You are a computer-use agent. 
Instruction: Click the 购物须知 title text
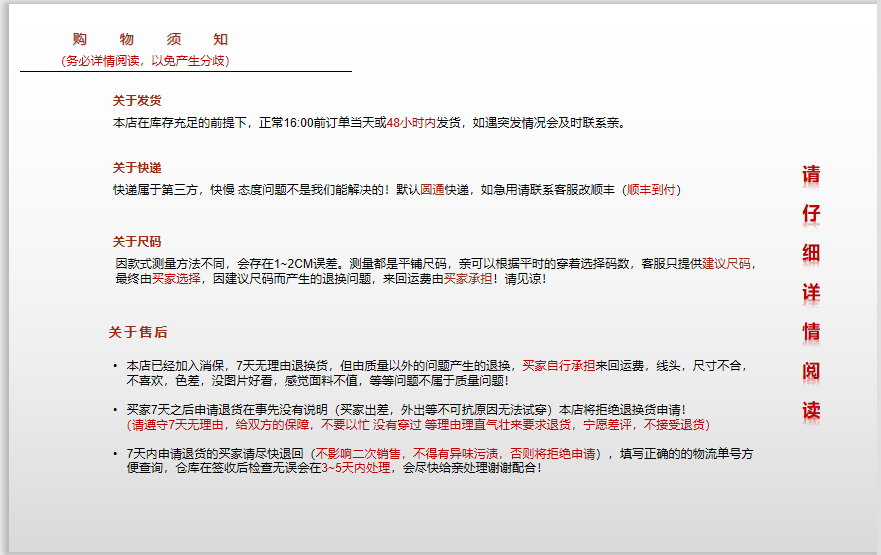click(x=150, y=40)
